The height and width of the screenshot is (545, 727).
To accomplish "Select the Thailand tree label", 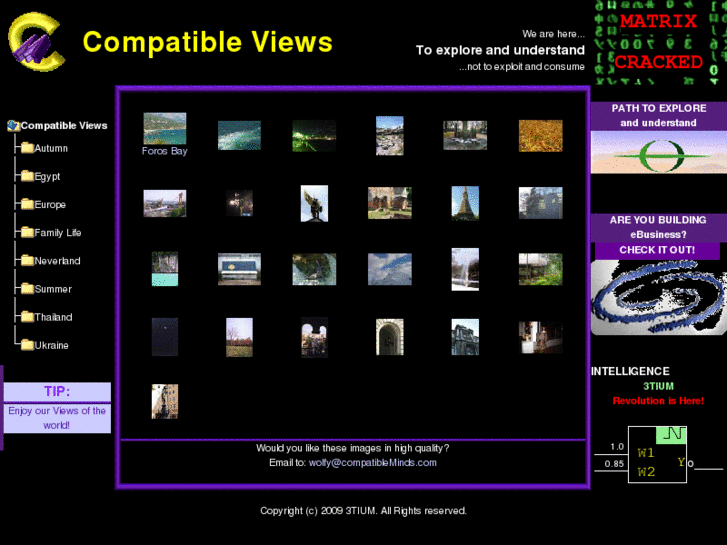I will tap(53, 317).
